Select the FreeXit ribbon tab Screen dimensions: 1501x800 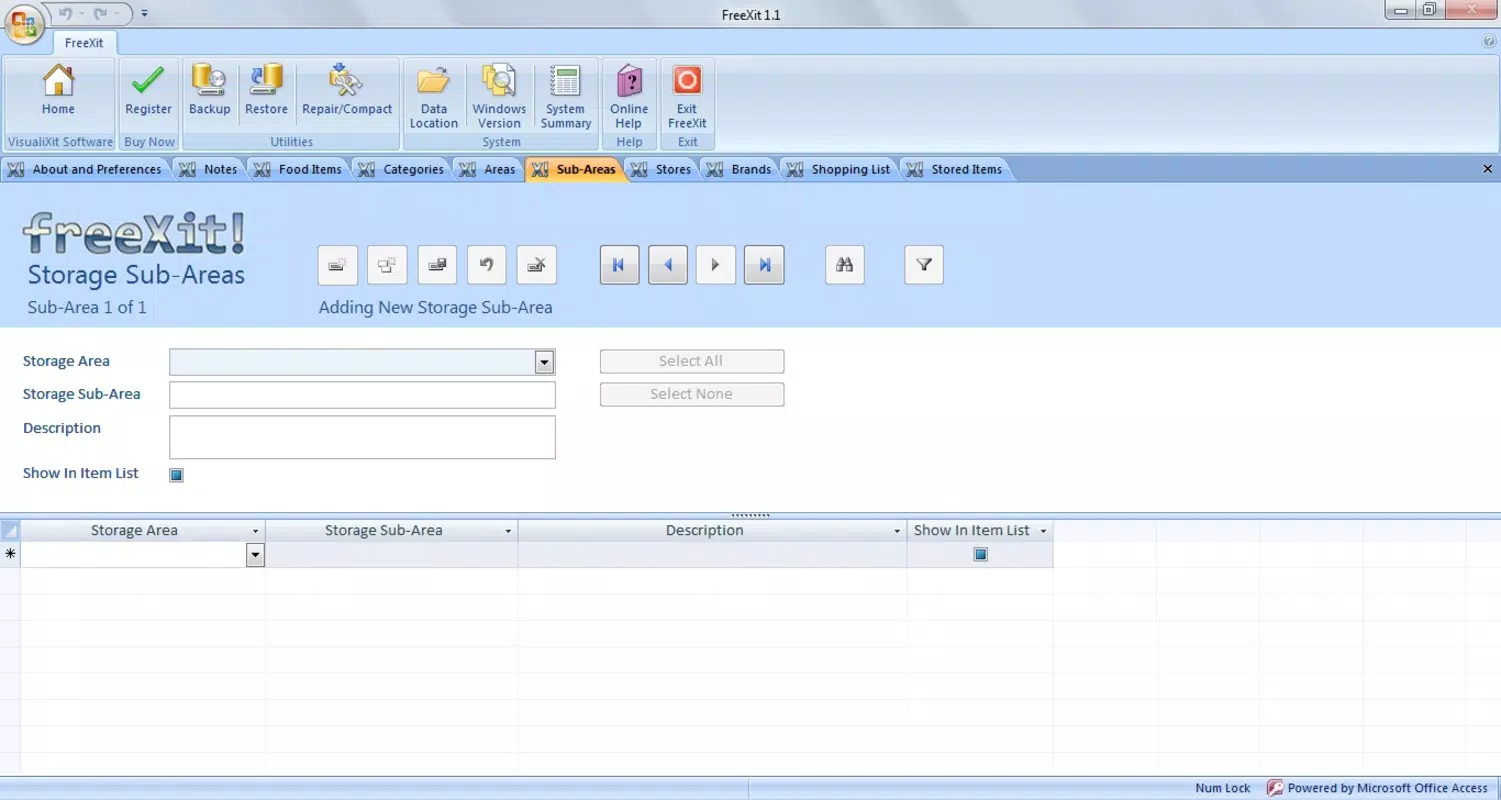coord(84,43)
